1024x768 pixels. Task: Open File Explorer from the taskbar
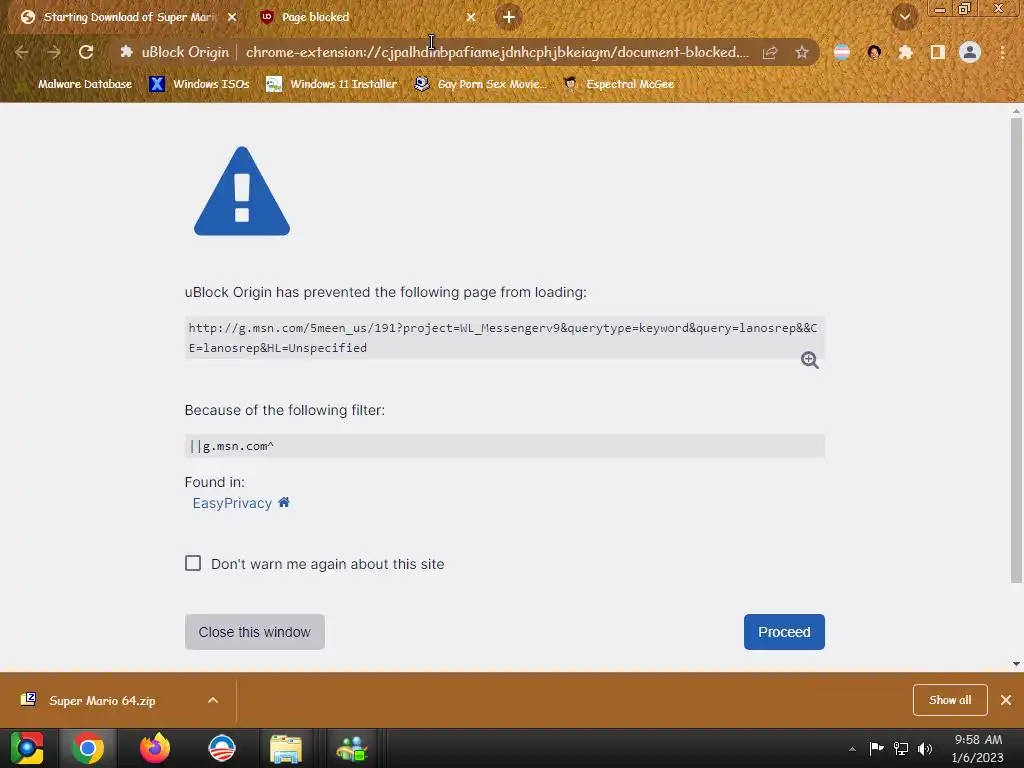[286, 748]
